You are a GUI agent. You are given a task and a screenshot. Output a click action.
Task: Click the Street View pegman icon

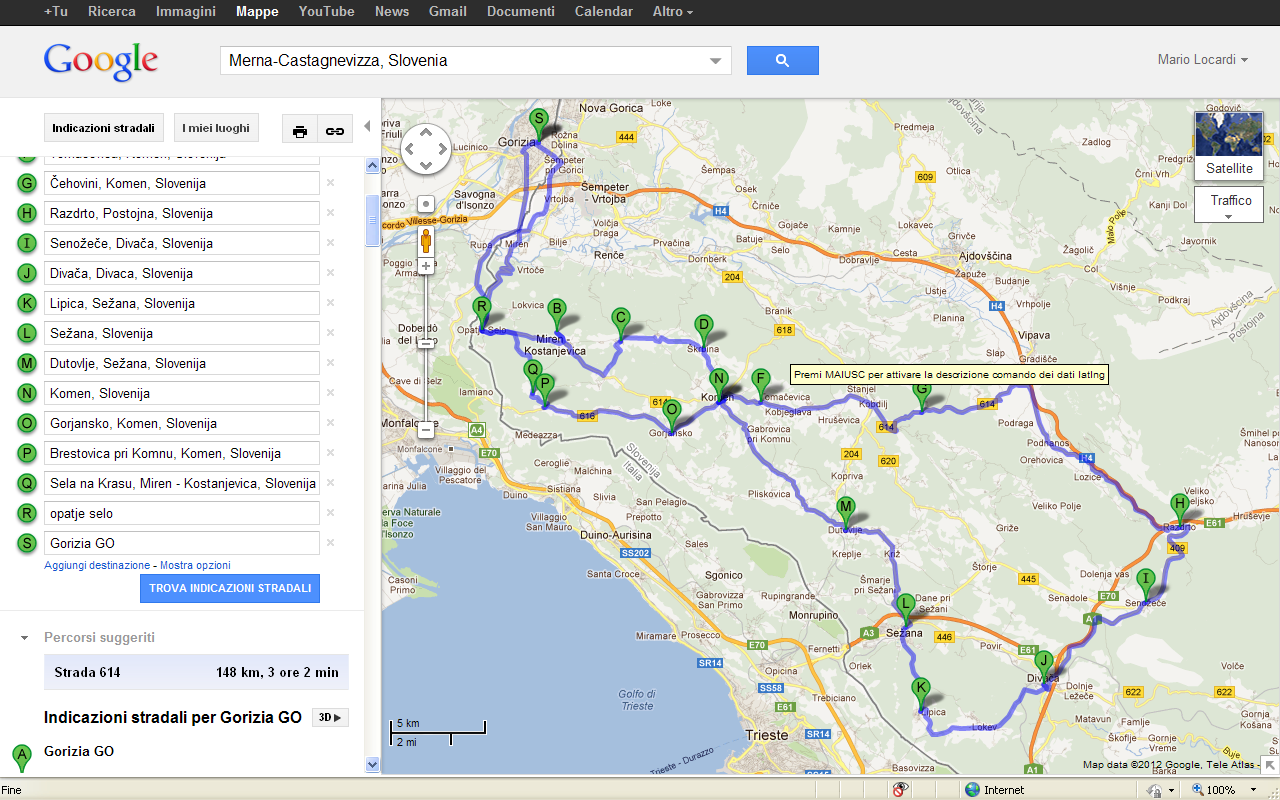pyautogui.click(x=426, y=241)
